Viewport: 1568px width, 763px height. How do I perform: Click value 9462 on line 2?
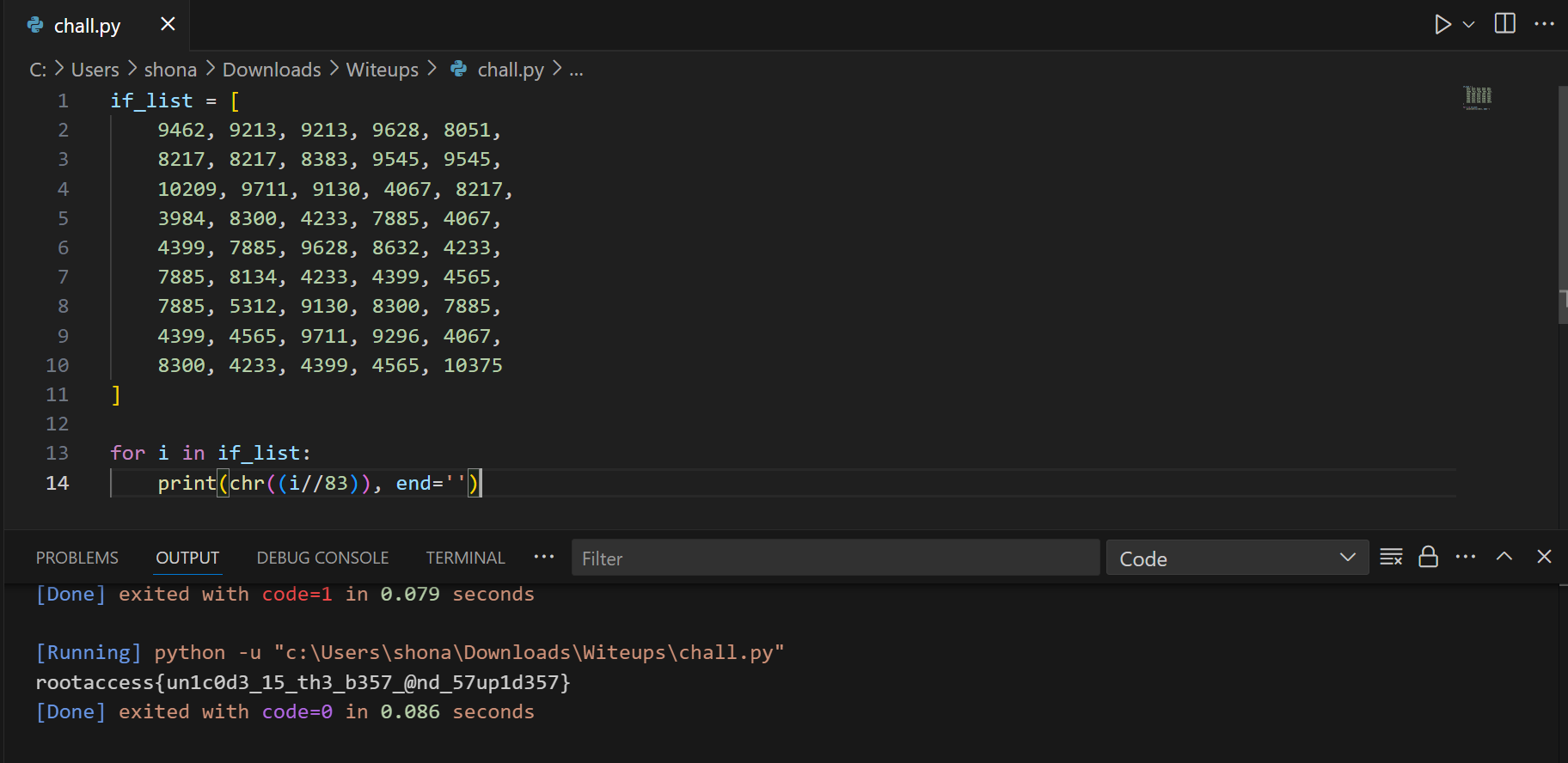coord(181,130)
